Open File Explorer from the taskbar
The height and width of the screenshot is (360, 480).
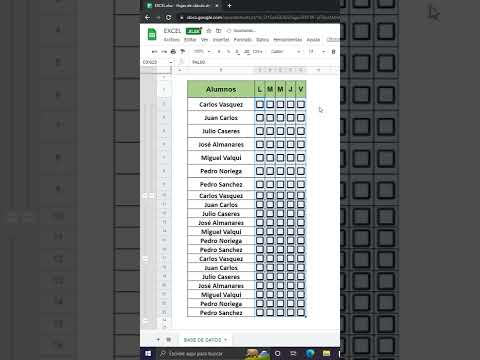[326, 353]
